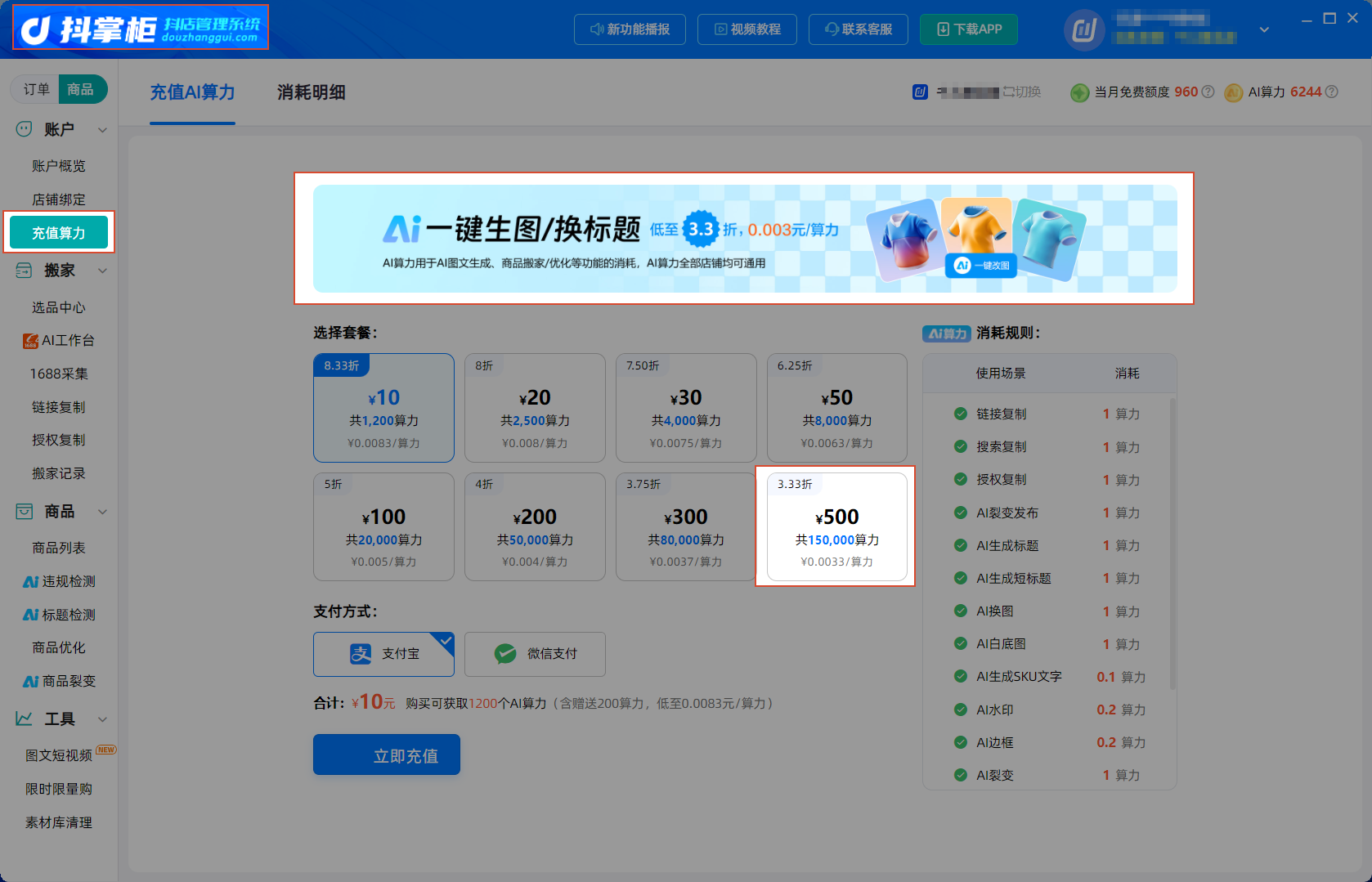Switch to the 充值AI算力 tab
The width and height of the screenshot is (1372, 882).
click(192, 92)
